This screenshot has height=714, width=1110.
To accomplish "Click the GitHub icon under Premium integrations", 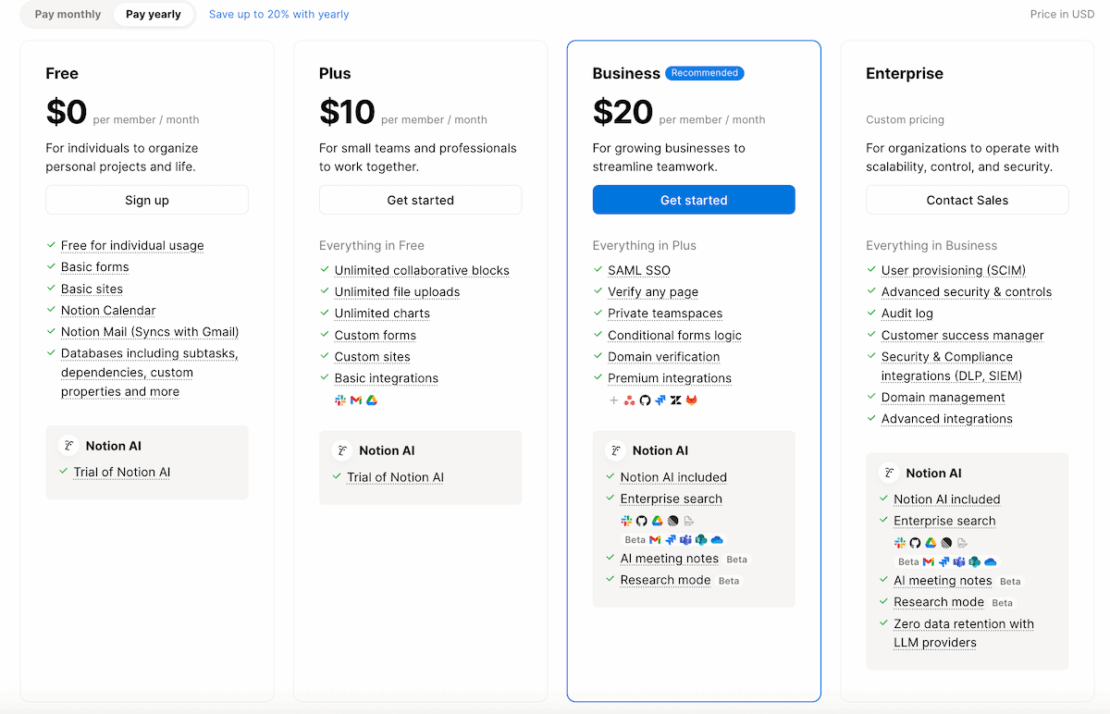I will [644, 400].
